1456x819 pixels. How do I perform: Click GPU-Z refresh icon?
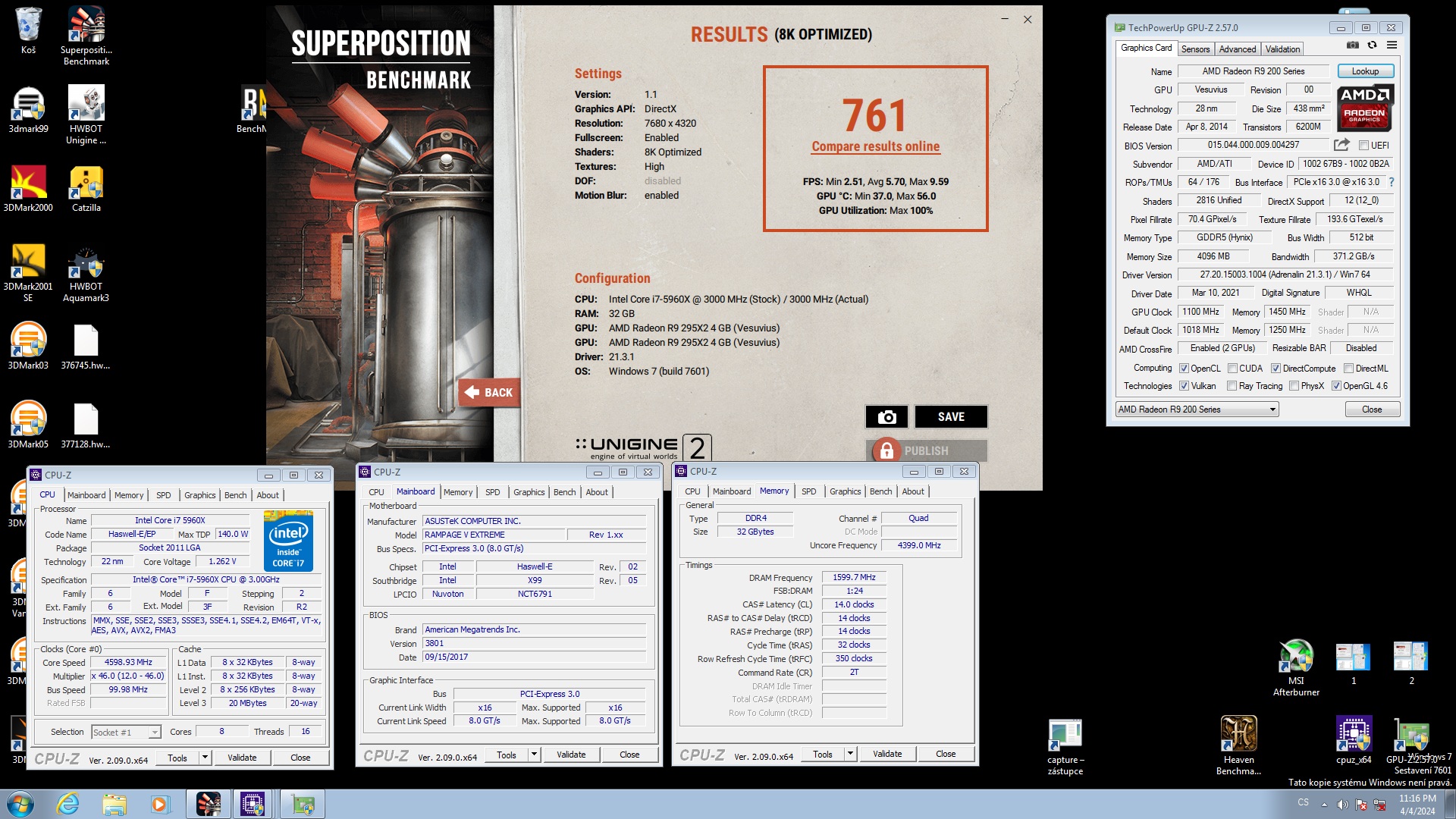[1372, 45]
